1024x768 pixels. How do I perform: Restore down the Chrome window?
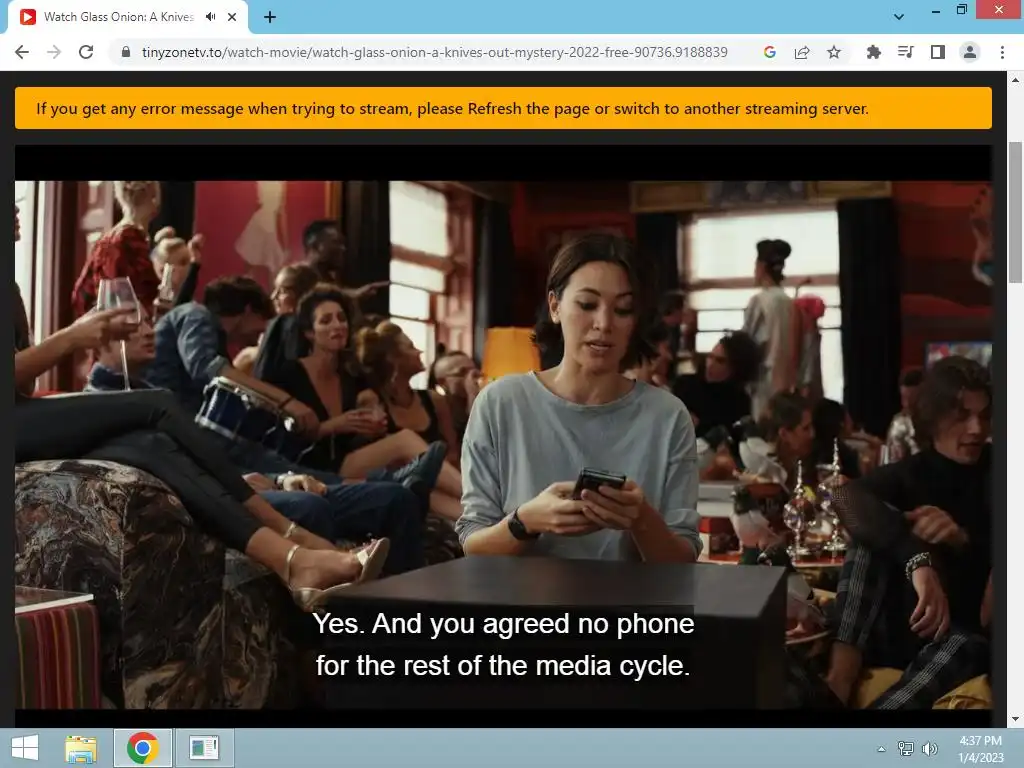961,10
